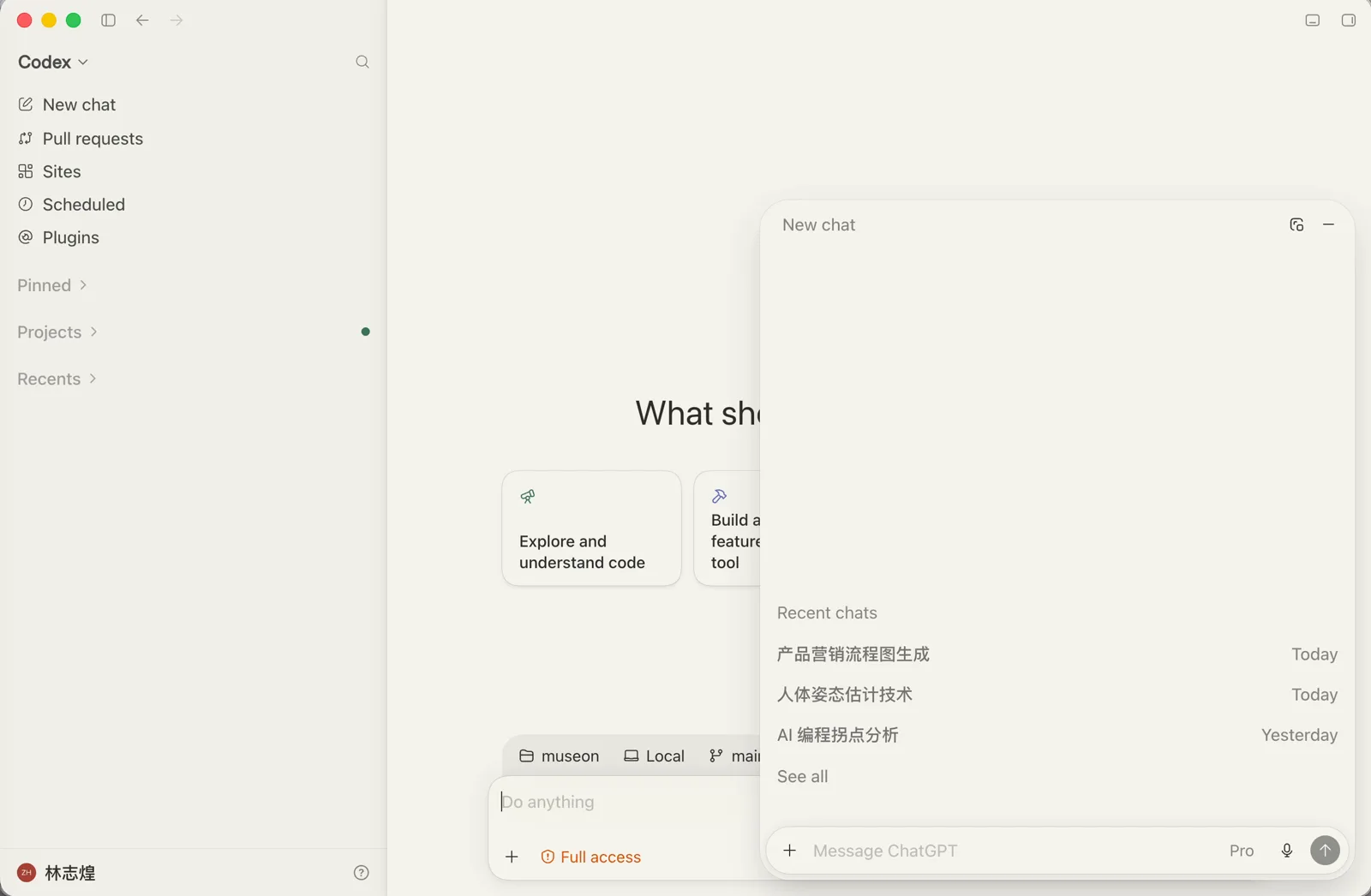Change the Full access permission setting
Viewport: 1371px width, 896px height.
[x=591, y=857]
